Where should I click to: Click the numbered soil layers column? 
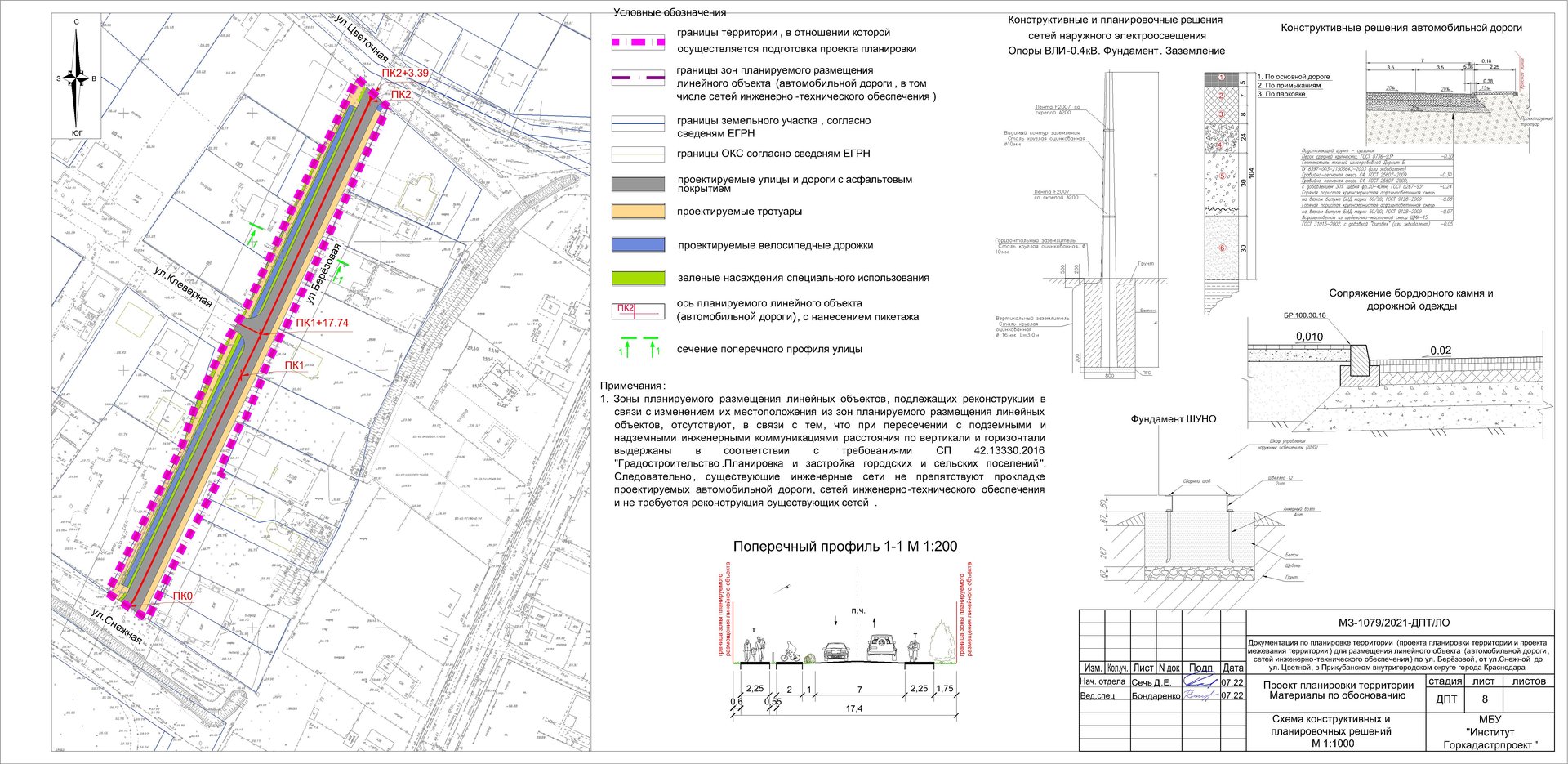pyautogui.click(x=1223, y=192)
